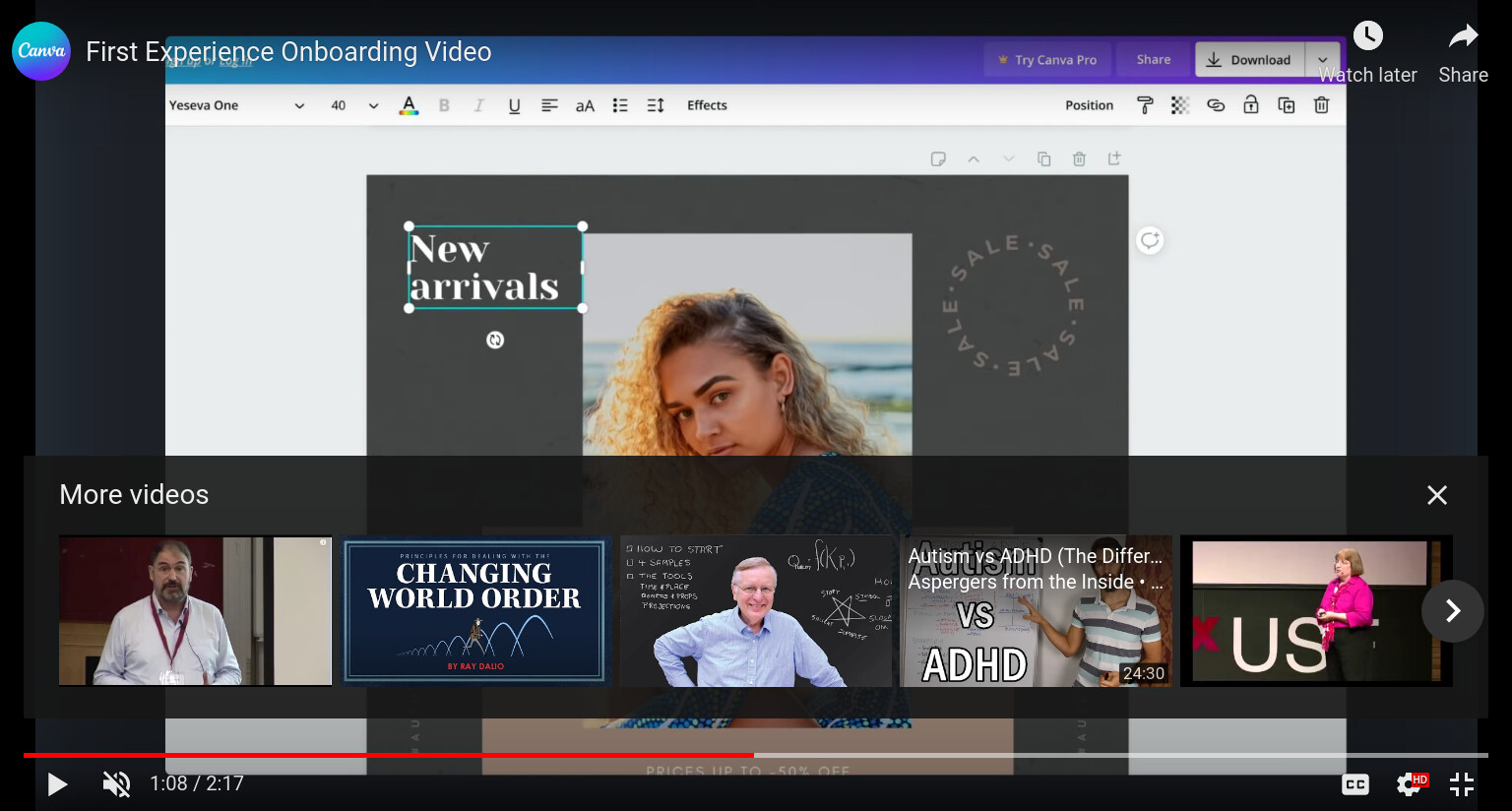This screenshot has width=1512, height=811.
Task: Duplicate page icon above canvas
Action: (x=1043, y=158)
